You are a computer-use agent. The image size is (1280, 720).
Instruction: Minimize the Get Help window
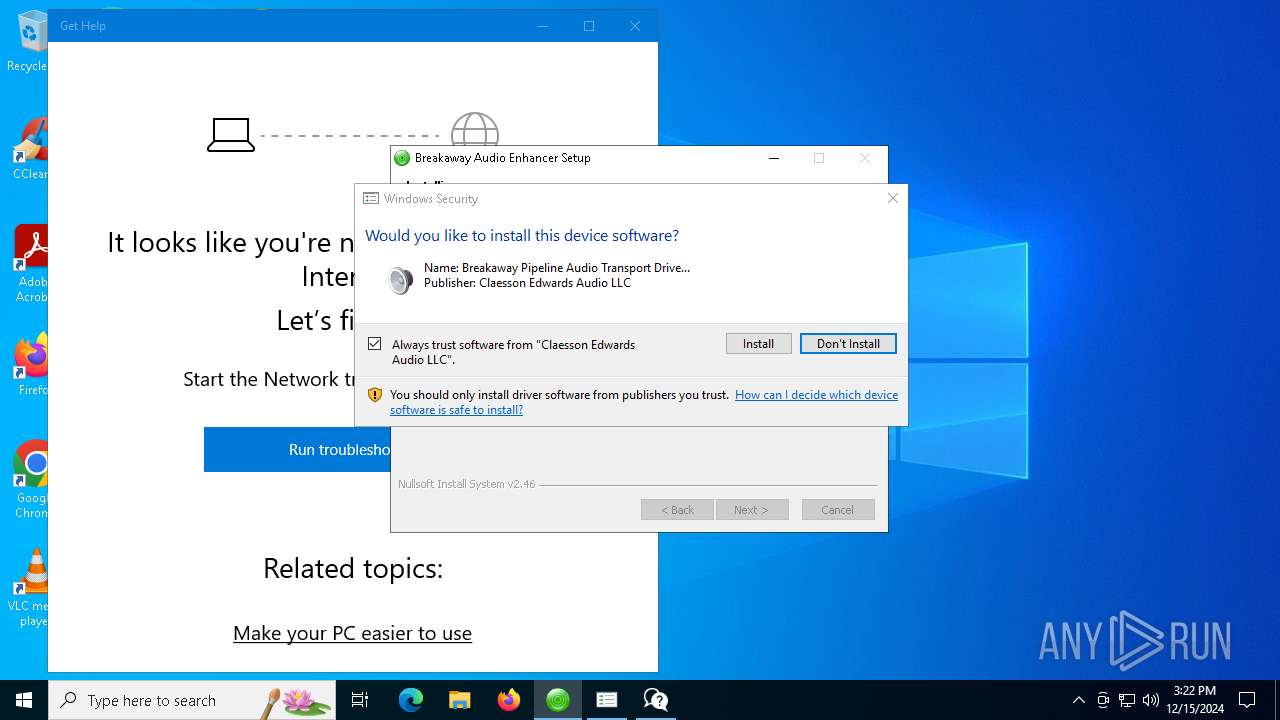(x=543, y=26)
